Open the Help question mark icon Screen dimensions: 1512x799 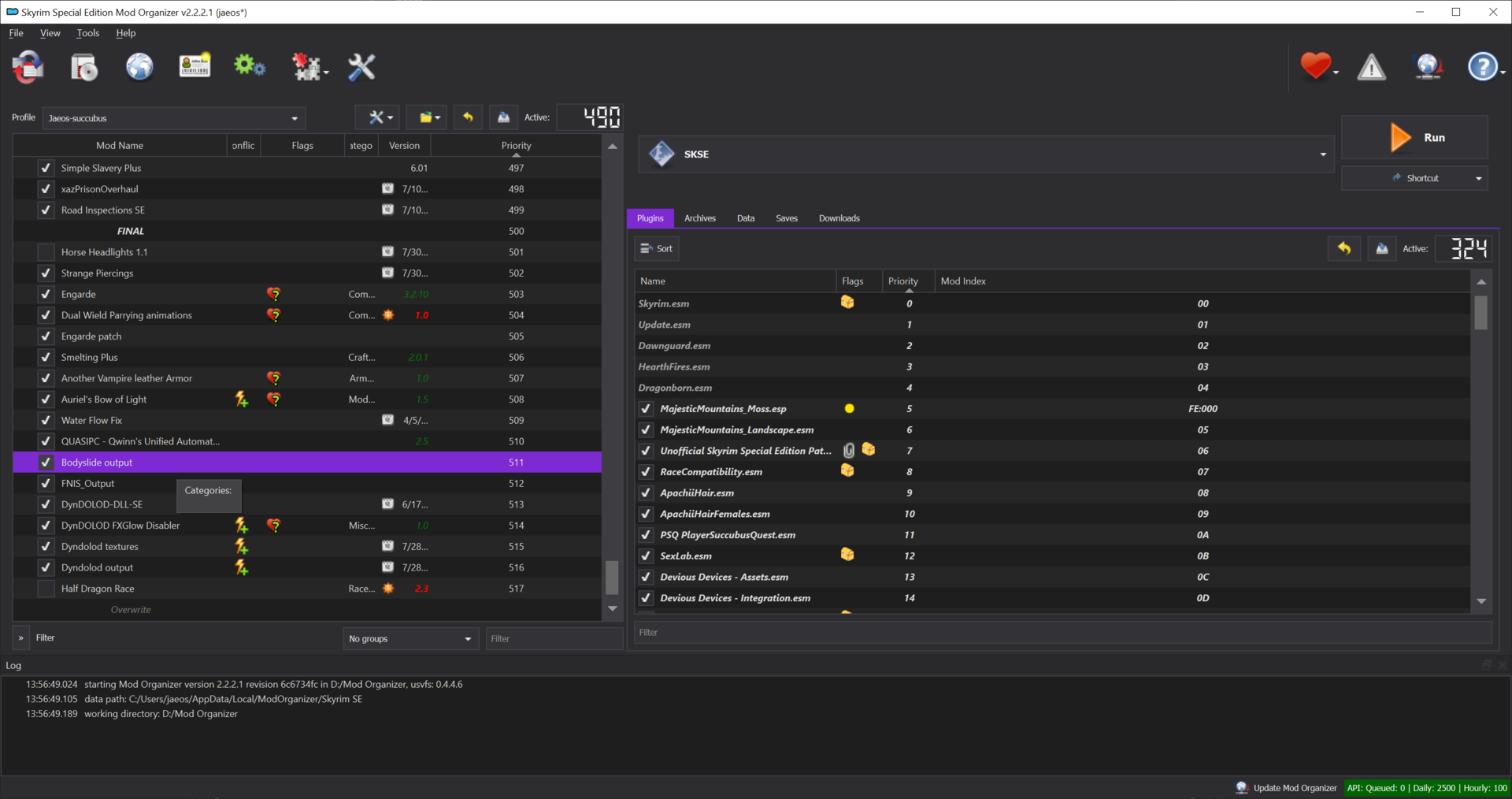point(1483,67)
